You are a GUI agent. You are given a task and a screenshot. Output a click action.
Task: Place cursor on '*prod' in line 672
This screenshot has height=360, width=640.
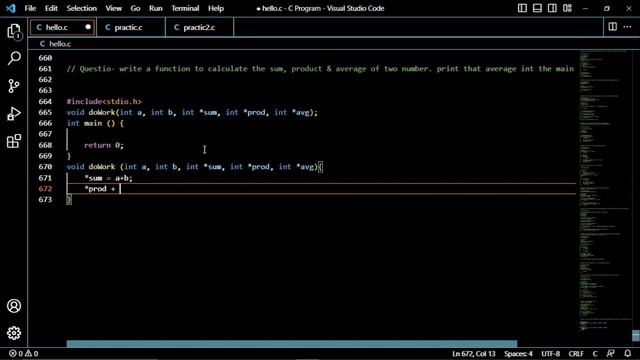[x=96, y=189]
